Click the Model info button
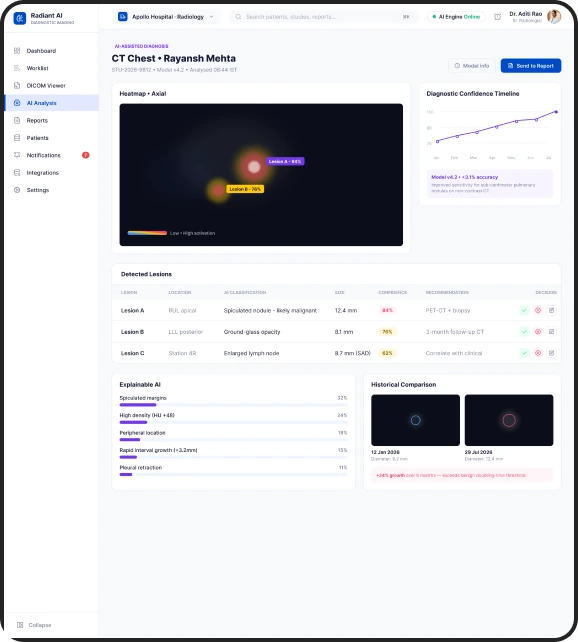Screen dimensions: 578x642 (x=472, y=66)
